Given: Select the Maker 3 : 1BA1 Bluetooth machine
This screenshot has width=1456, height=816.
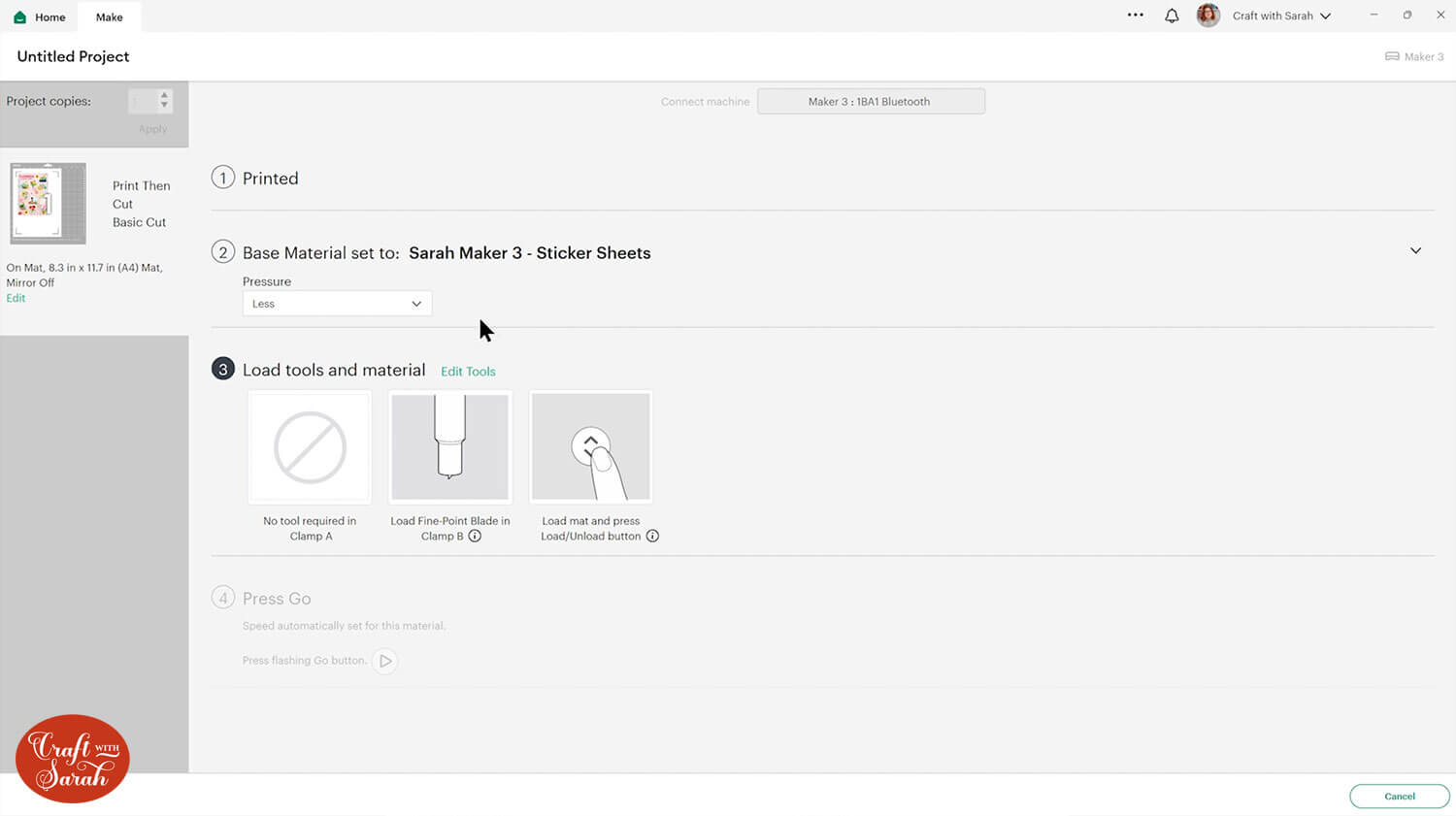Looking at the screenshot, I should pos(871,101).
